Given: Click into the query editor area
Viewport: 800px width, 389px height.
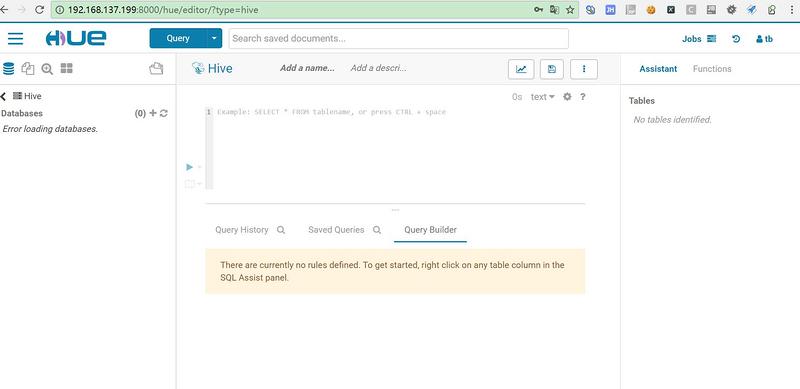Looking at the screenshot, I should click(398, 148).
